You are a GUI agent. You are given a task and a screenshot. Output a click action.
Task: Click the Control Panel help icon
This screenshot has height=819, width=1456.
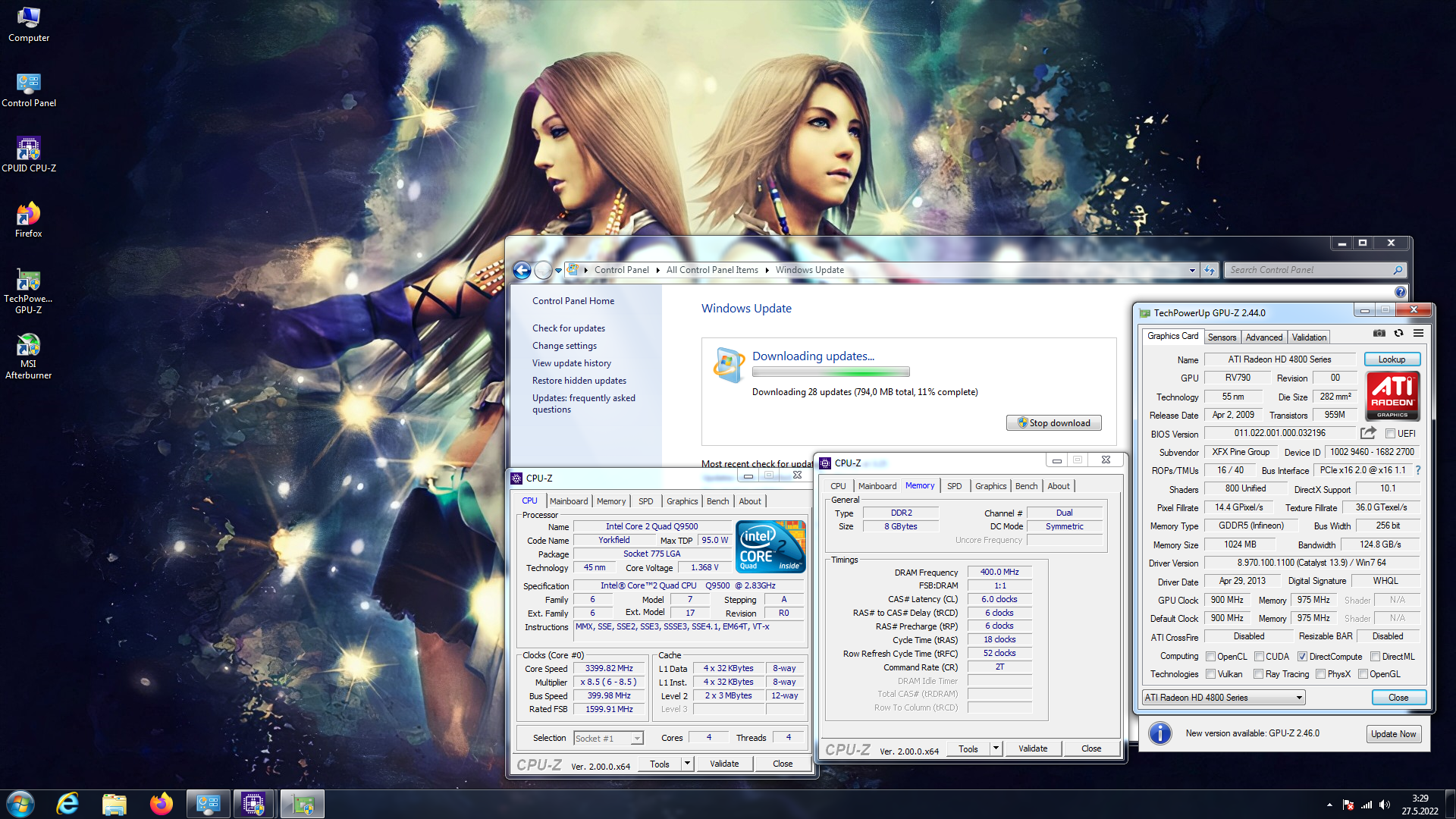pos(1400,292)
